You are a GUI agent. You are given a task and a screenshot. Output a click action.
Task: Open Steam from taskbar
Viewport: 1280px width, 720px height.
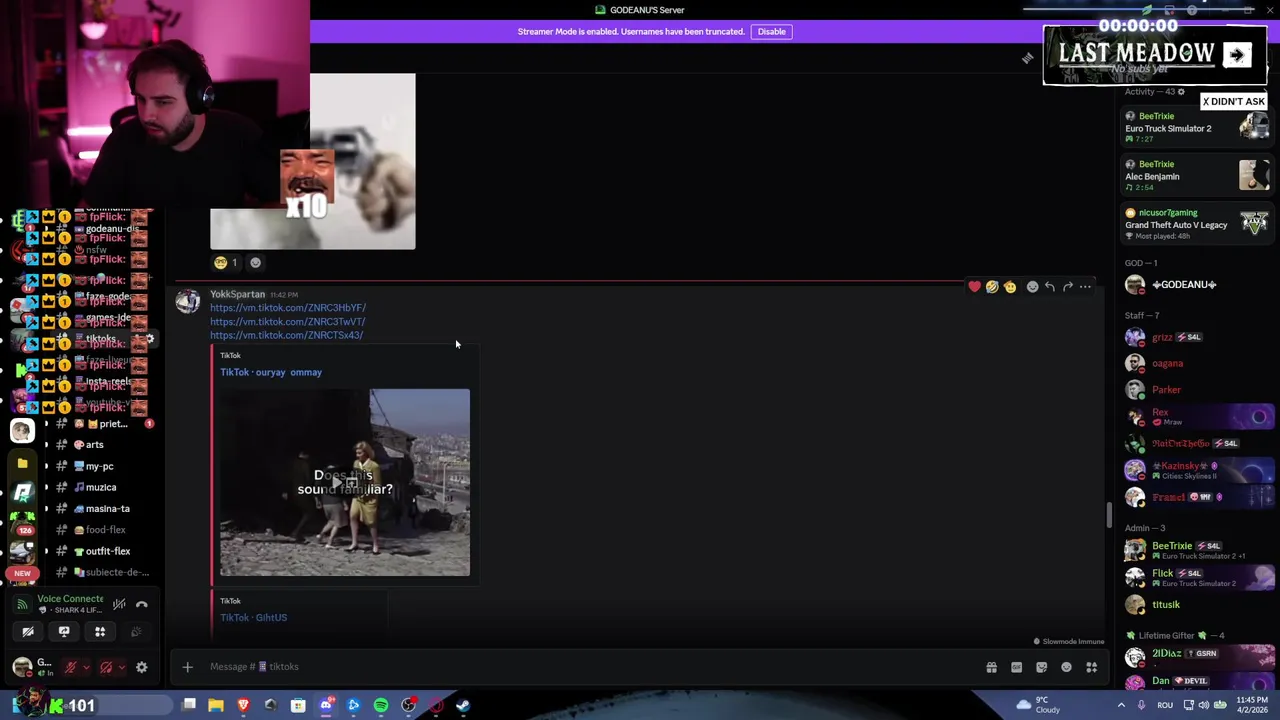pyautogui.click(x=463, y=706)
